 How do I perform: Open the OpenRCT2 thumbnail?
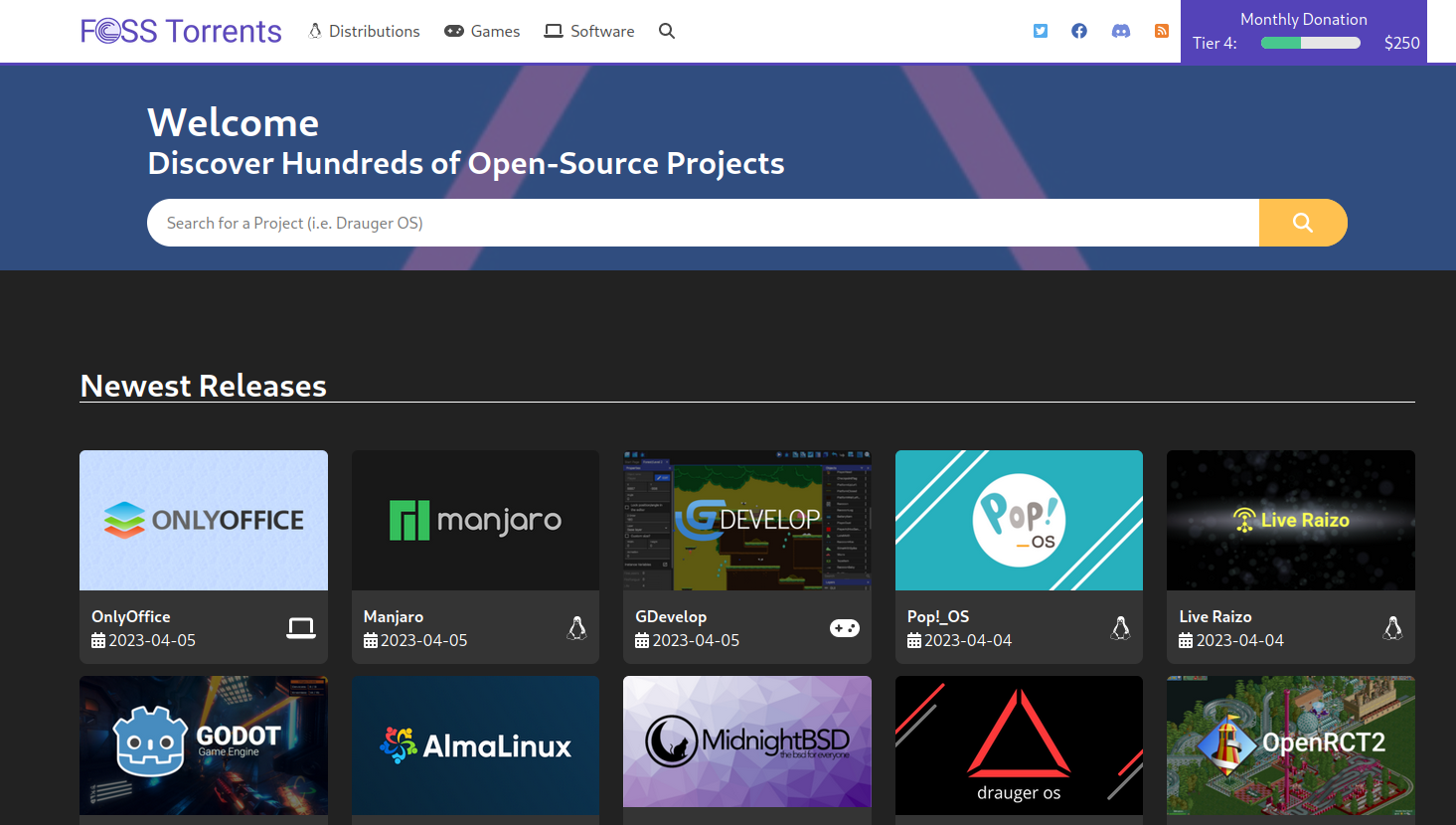(x=1290, y=745)
